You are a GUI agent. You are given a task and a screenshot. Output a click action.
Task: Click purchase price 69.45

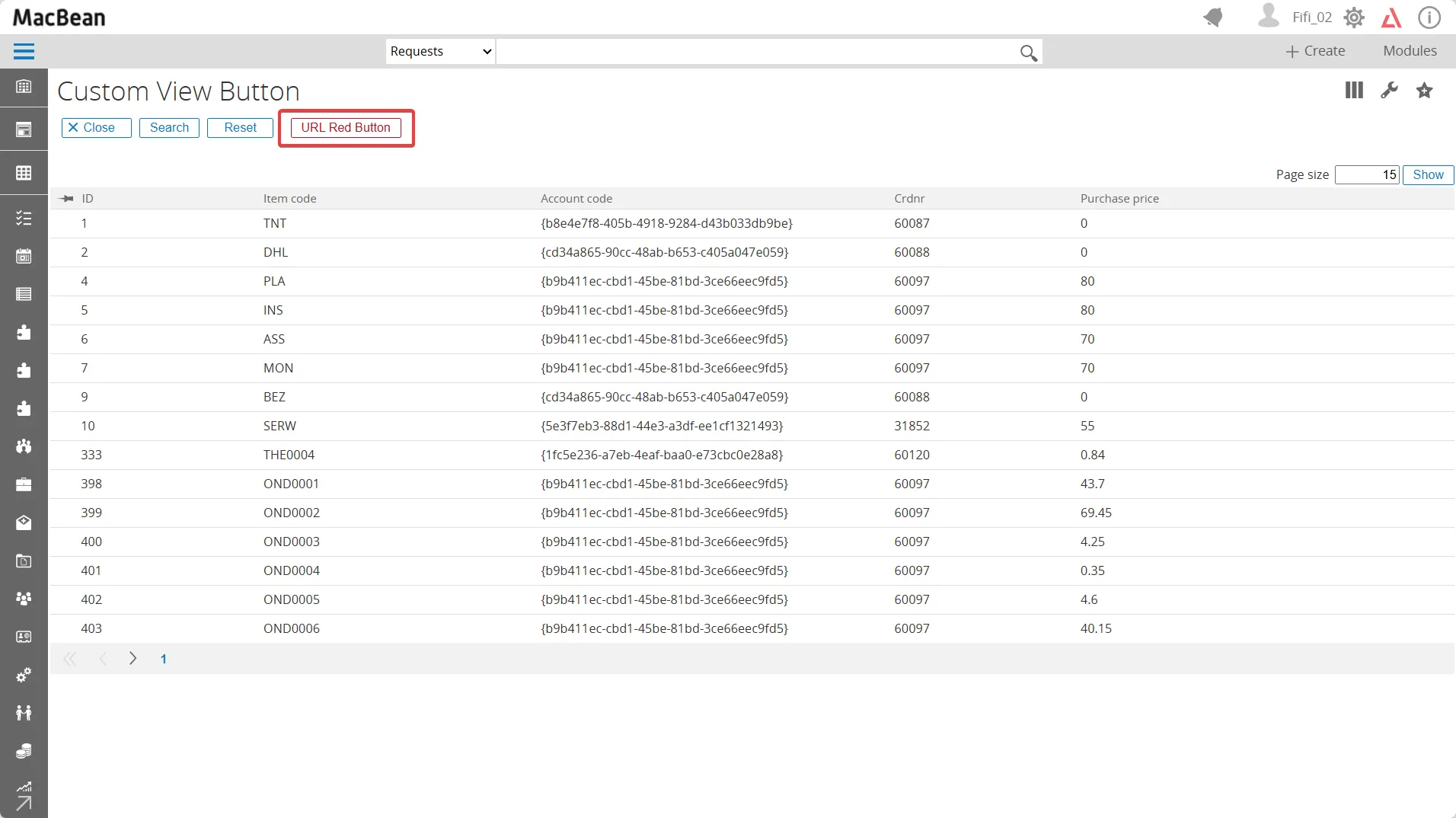(x=1096, y=513)
